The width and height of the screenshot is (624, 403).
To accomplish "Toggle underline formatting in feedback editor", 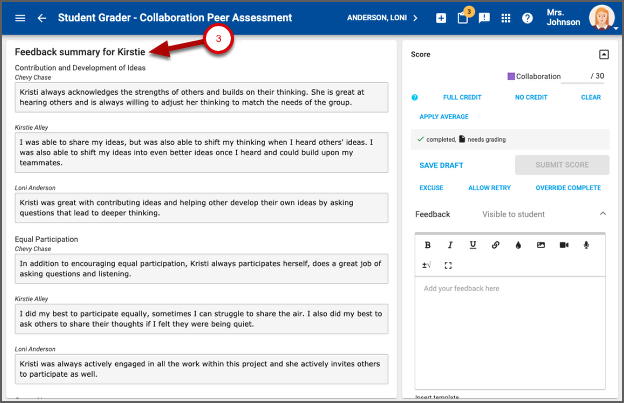I will pyautogui.click(x=473, y=245).
